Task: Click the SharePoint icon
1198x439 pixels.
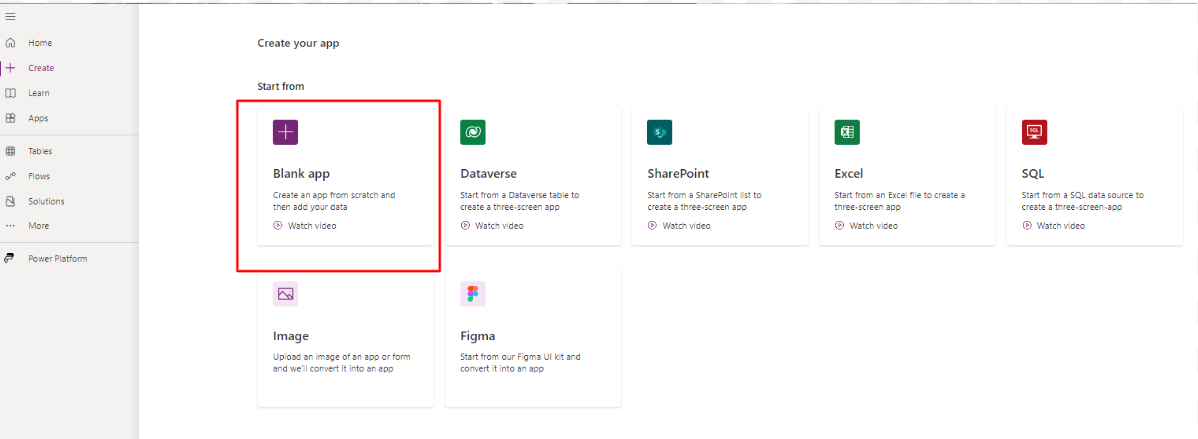Action: tap(659, 132)
